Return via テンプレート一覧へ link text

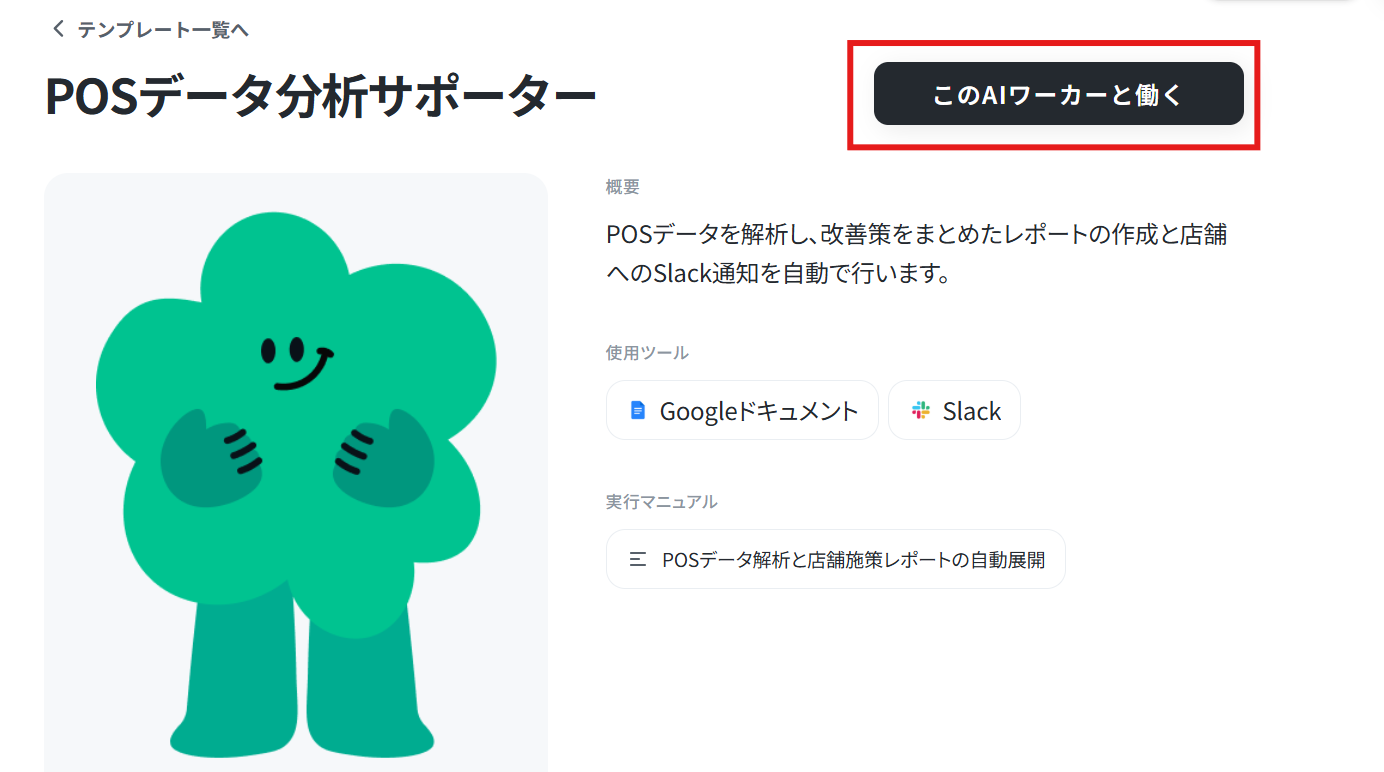(x=163, y=30)
